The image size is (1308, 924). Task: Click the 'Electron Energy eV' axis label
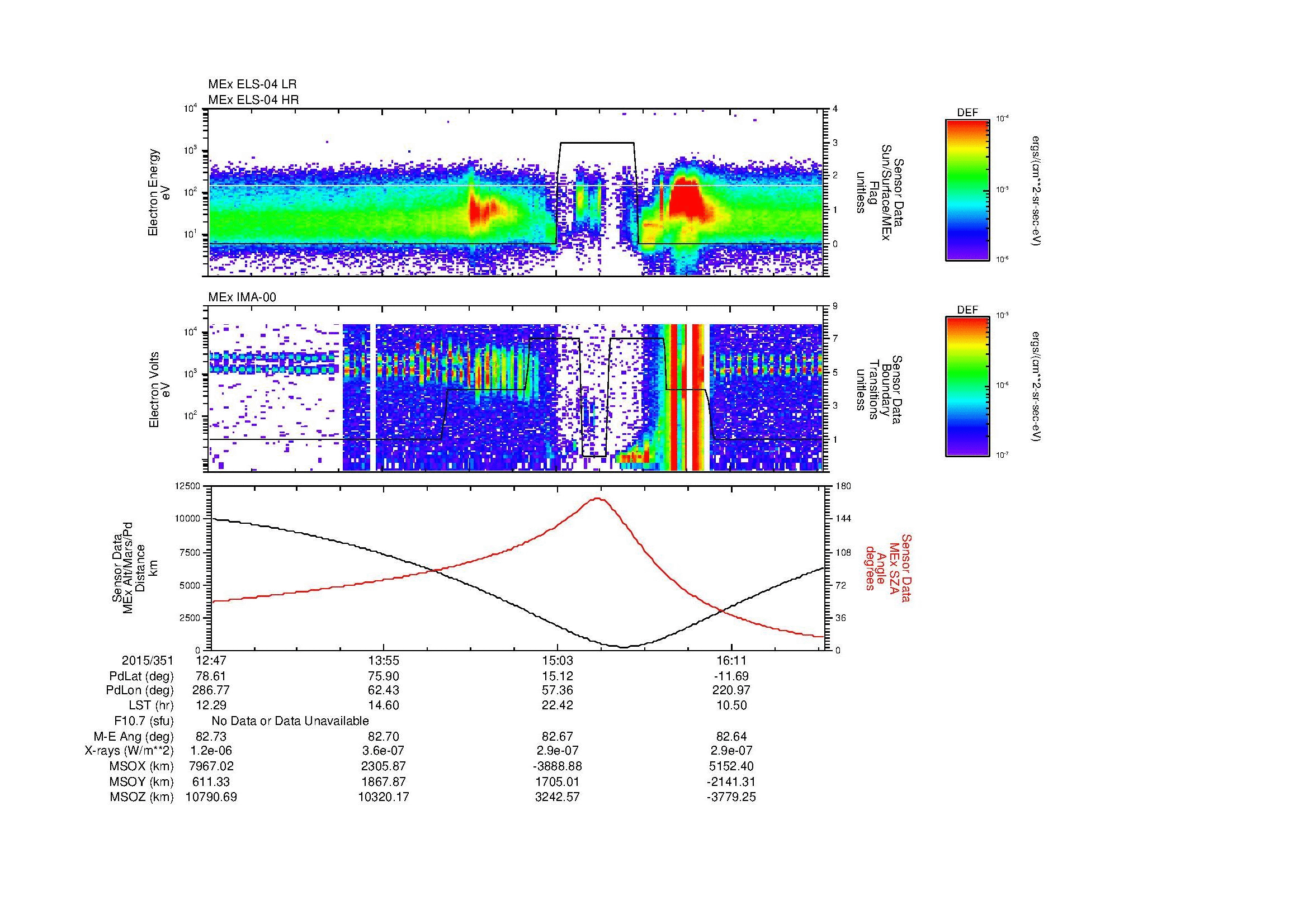pyautogui.click(x=159, y=192)
